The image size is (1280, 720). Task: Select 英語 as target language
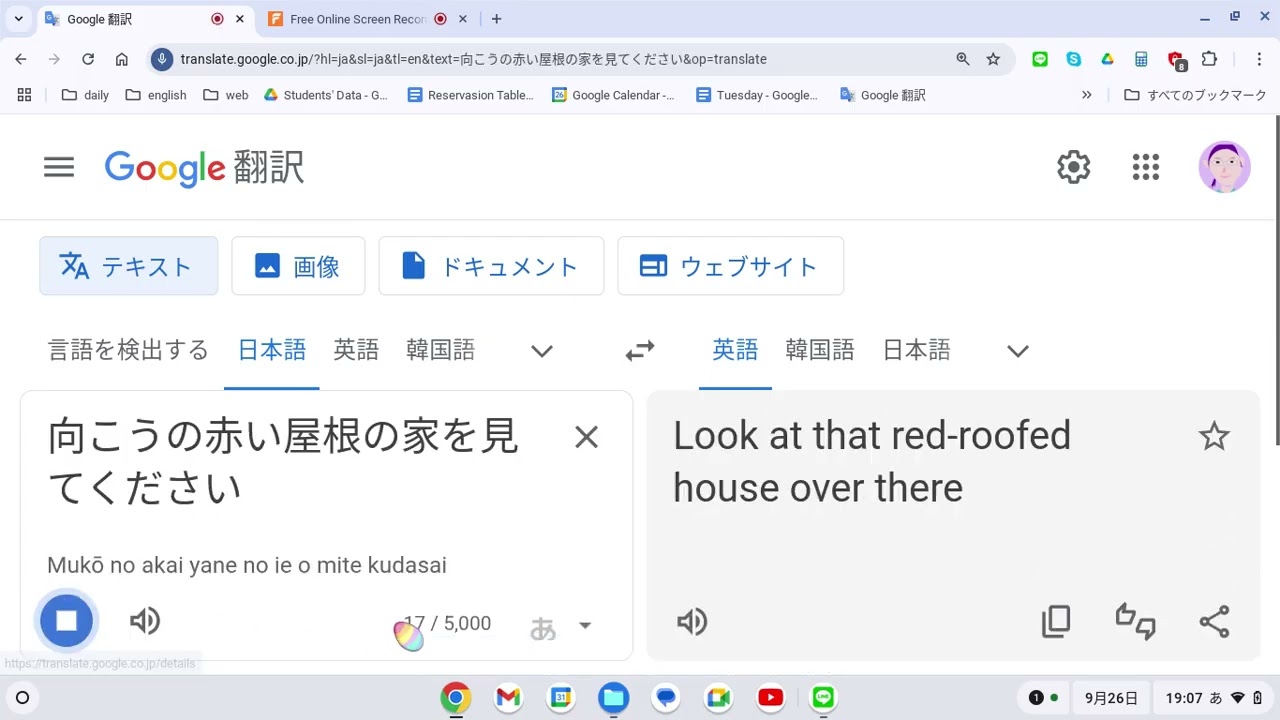[735, 350]
